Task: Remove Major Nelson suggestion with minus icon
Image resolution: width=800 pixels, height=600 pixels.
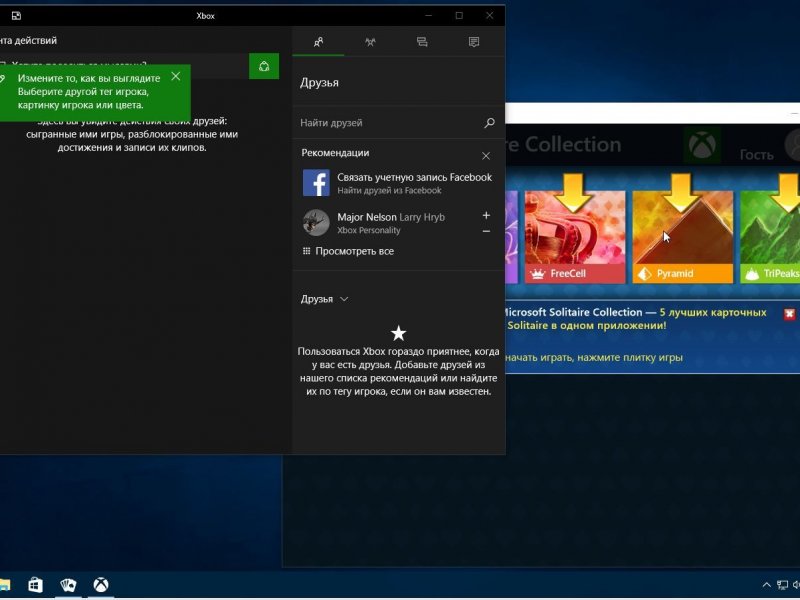Action: click(x=486, y=231)
